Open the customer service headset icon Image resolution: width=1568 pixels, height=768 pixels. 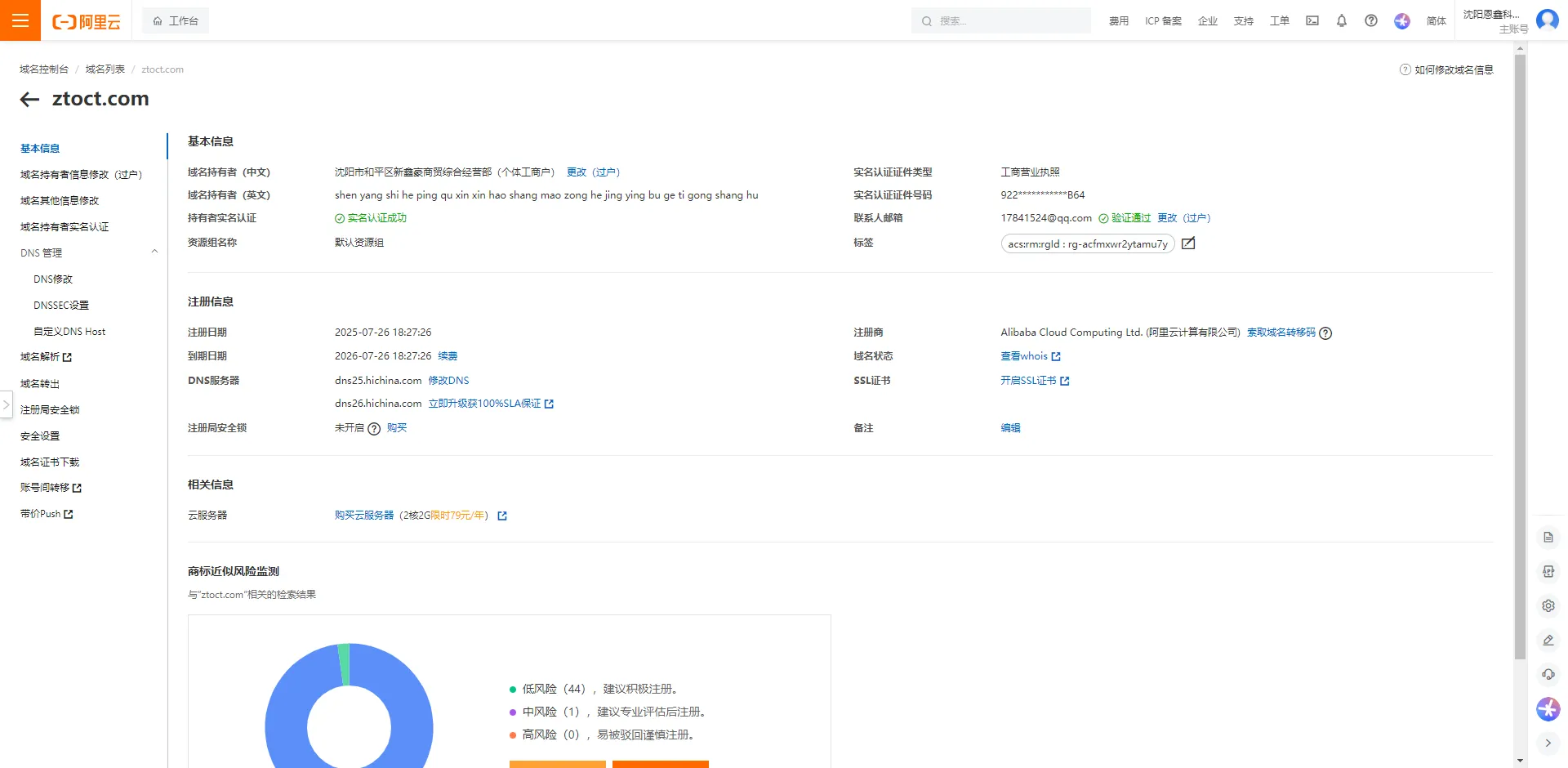1548,674
